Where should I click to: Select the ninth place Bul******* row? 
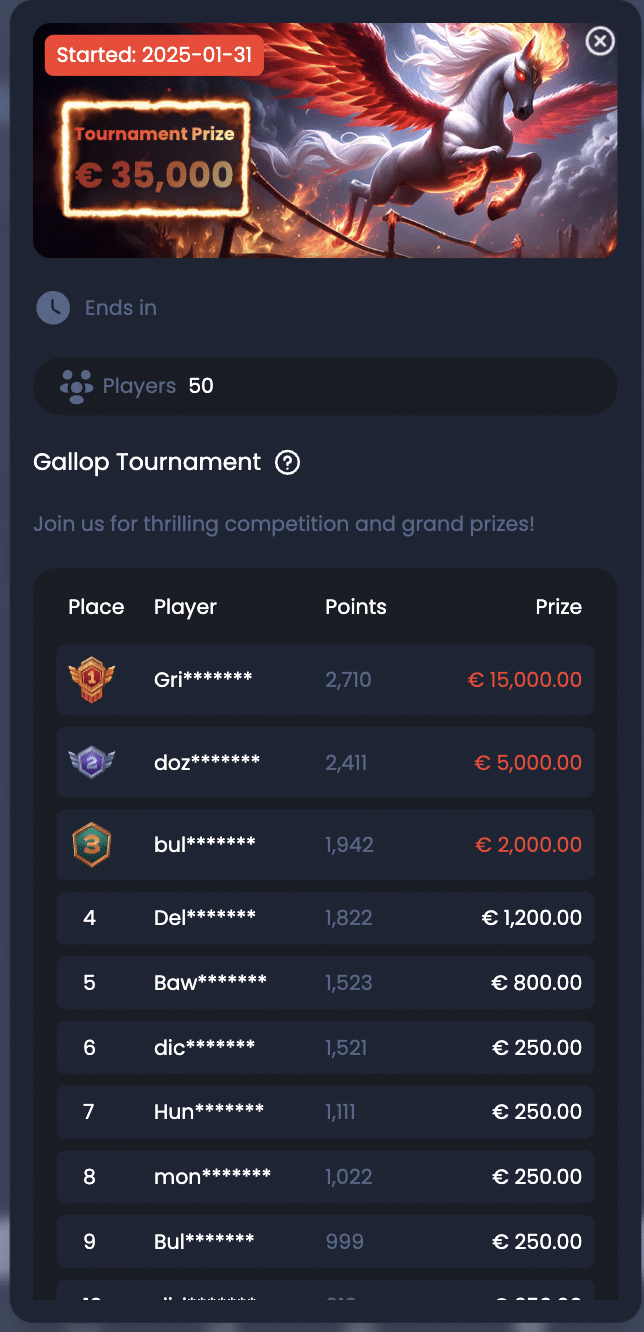[325, 1242]
